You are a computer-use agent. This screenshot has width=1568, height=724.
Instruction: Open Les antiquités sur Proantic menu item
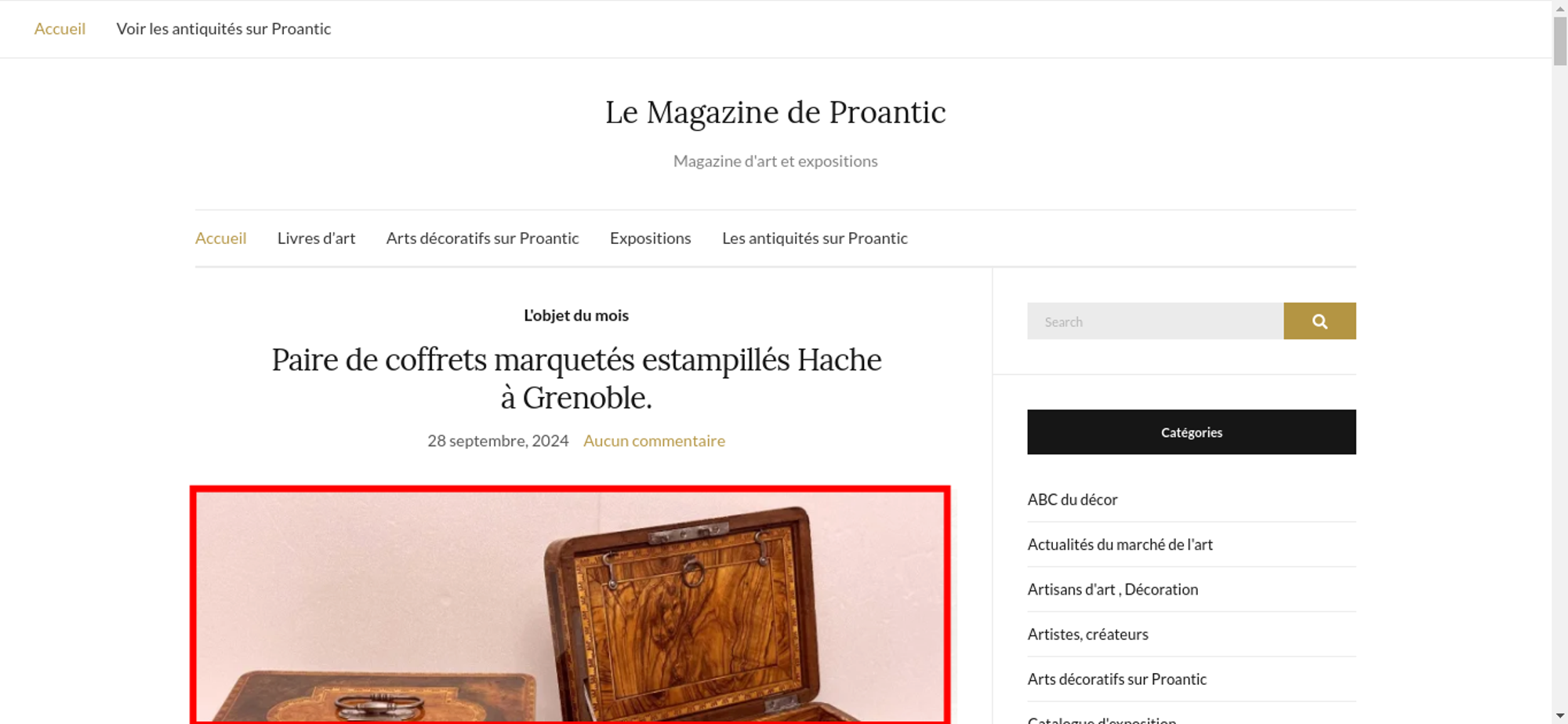(x=815, y=238)
